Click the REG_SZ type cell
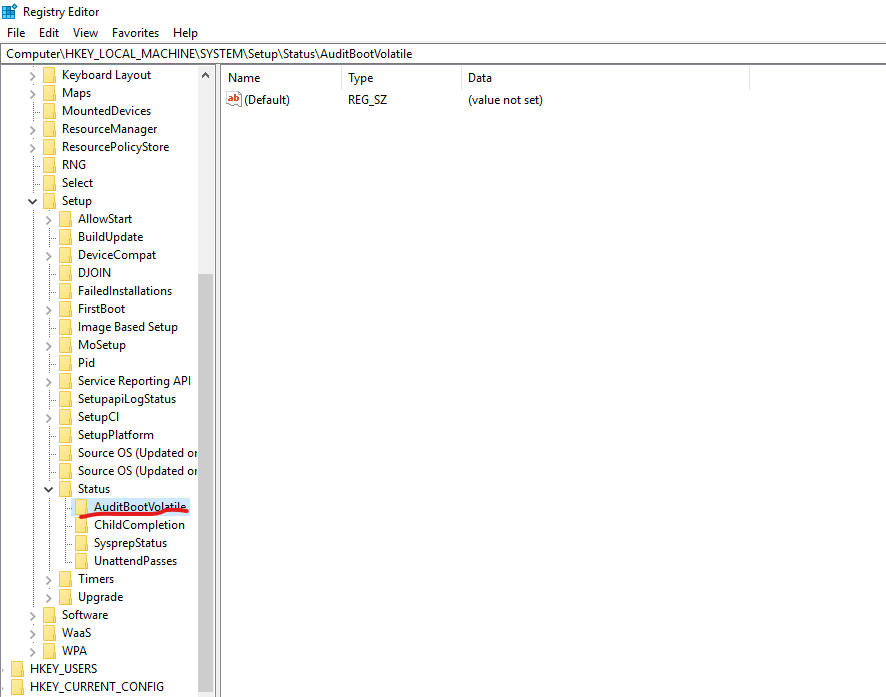The image size is (886, 697). 367,100
